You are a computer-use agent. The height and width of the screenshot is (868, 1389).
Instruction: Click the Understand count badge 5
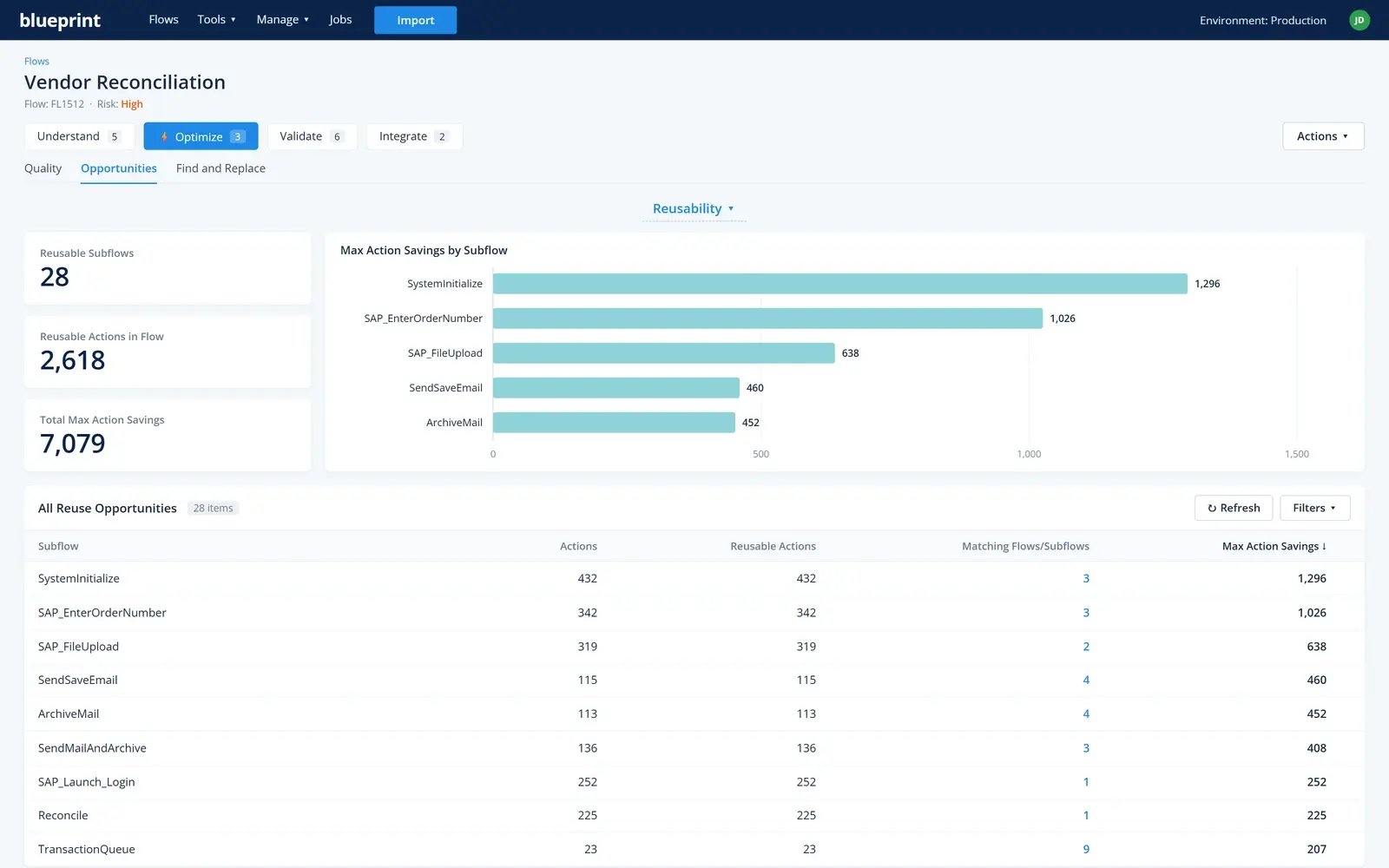tap(115, 136)
